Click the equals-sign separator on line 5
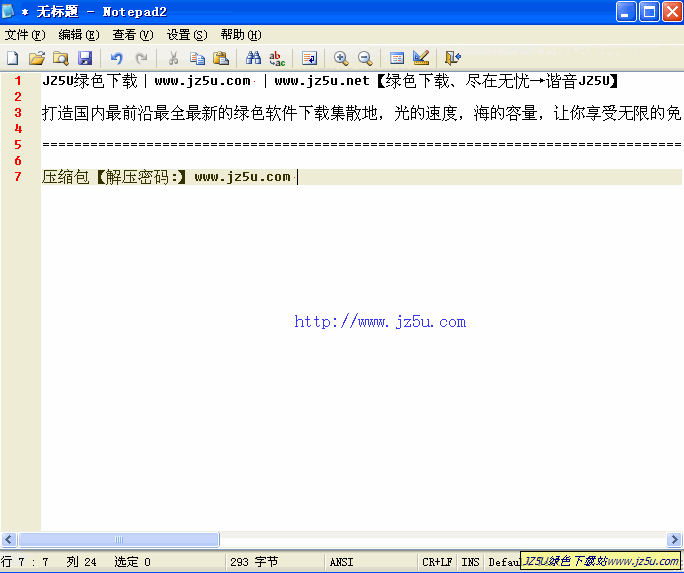 pos(362,144)
